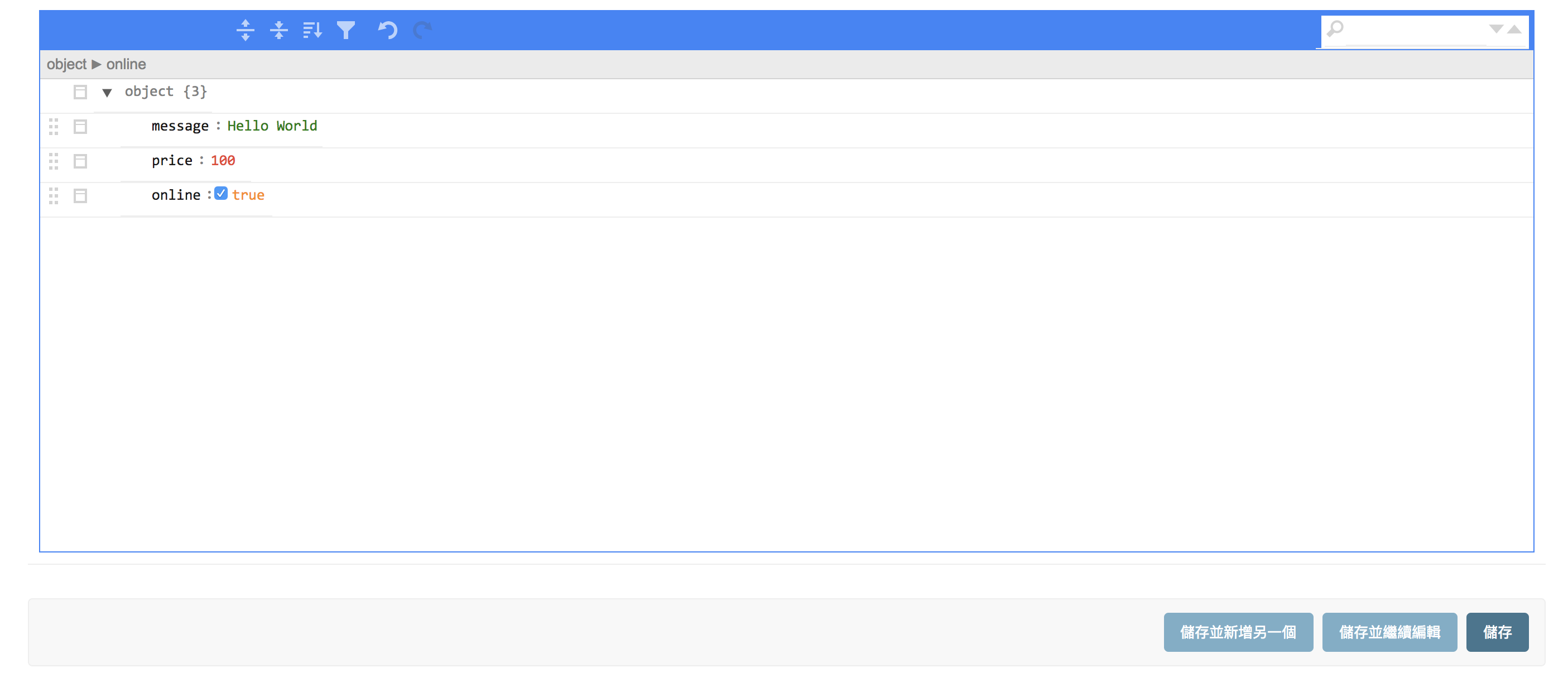
Task: Open the filter/transform funnel tool
Action: (x=347, y=30)
